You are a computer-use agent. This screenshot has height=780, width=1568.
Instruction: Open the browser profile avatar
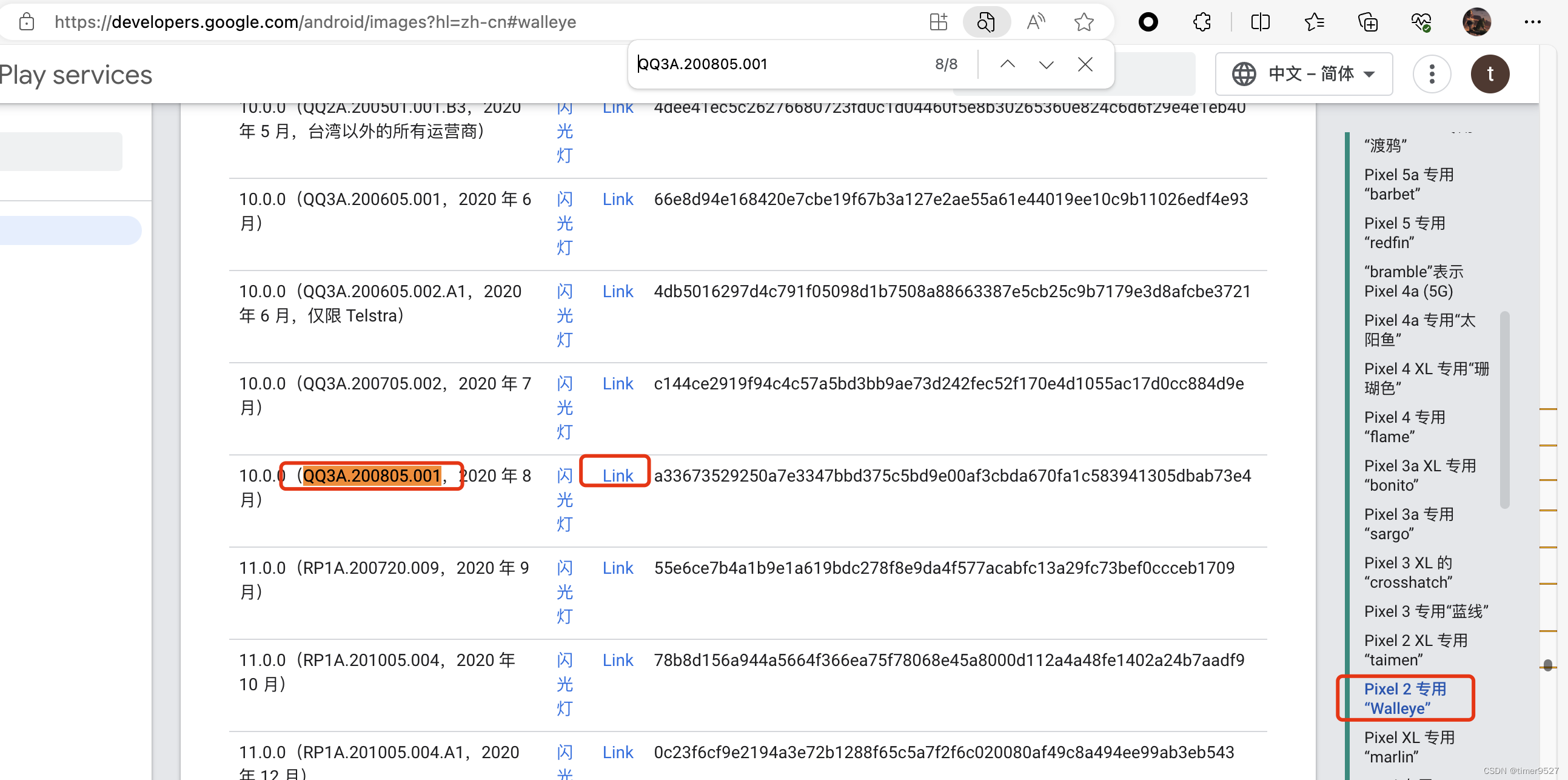point(1476,22)
